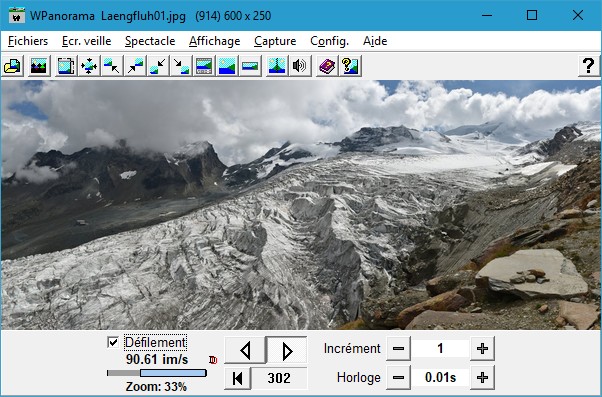The height and width of the screenshot is (397, 602).
Task: Click the position field showing 302
Action: tap(279, 378)
